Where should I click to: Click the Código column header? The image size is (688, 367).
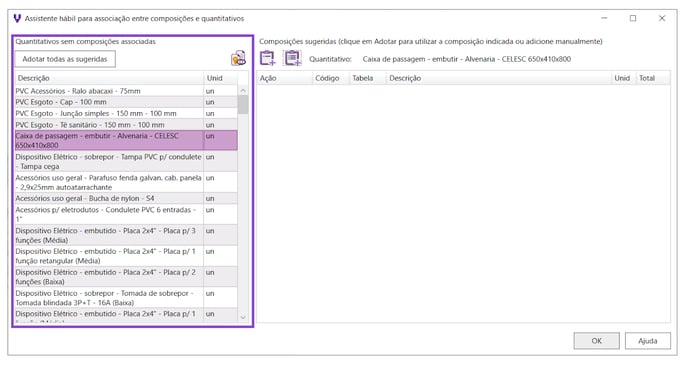click(330, 78)
